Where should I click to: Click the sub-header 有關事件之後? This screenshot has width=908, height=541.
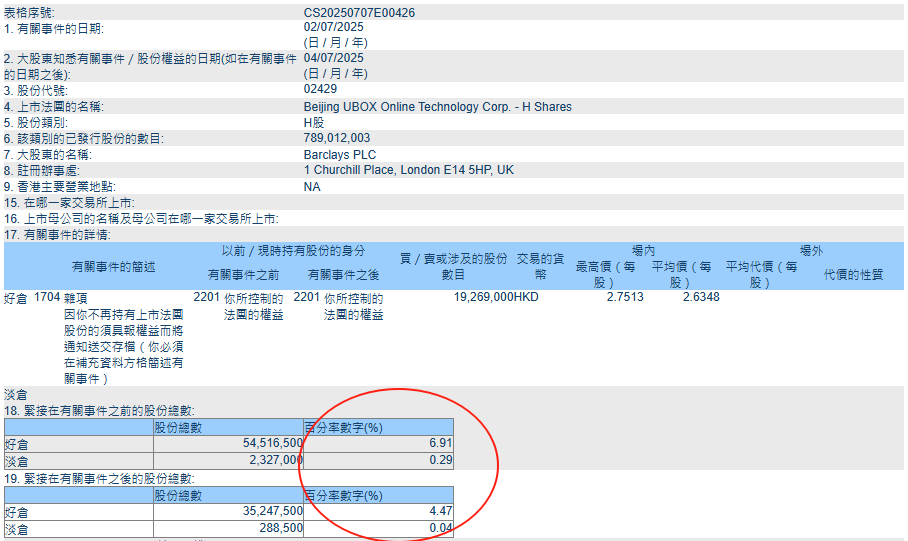point(343,275)
